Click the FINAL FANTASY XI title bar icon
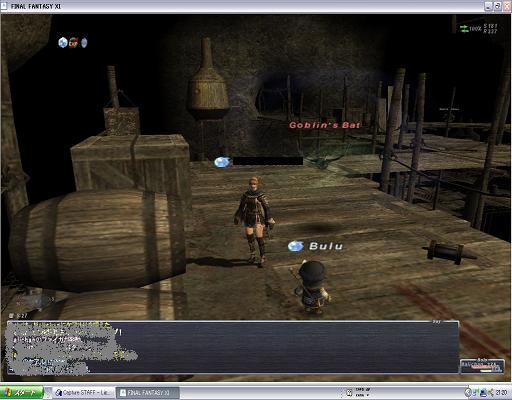 (4, 6)
